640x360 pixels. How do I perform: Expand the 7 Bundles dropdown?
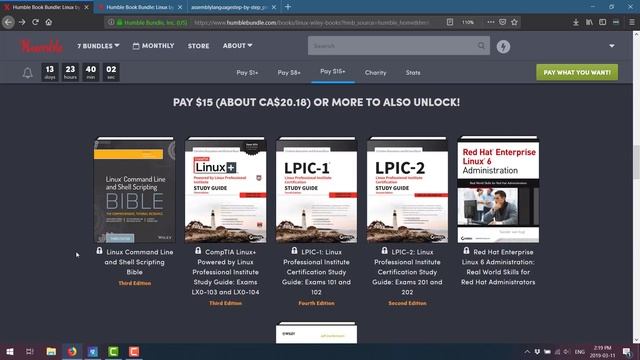tap(98, 46)
